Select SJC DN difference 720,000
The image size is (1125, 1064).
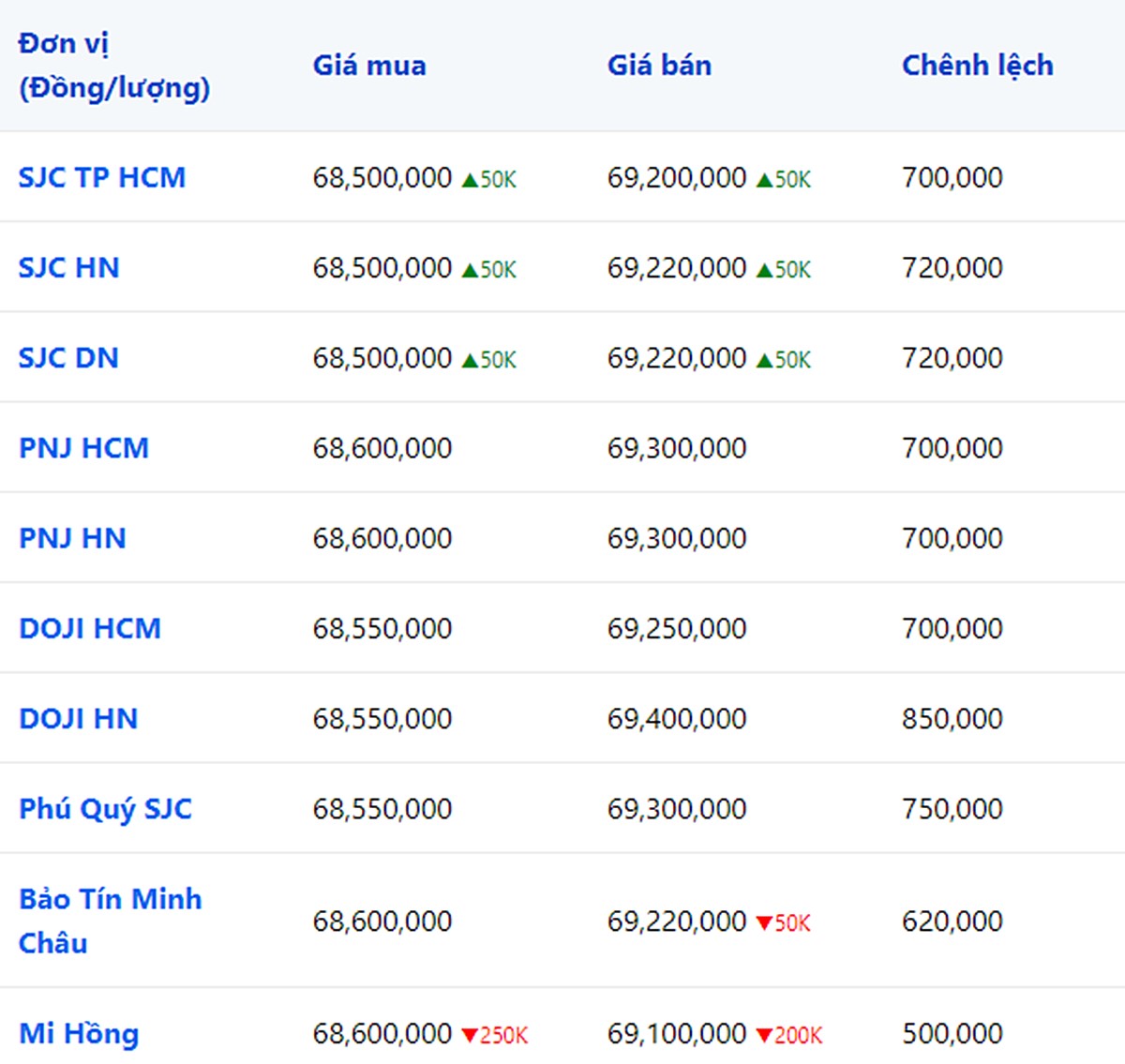point(952,357)
